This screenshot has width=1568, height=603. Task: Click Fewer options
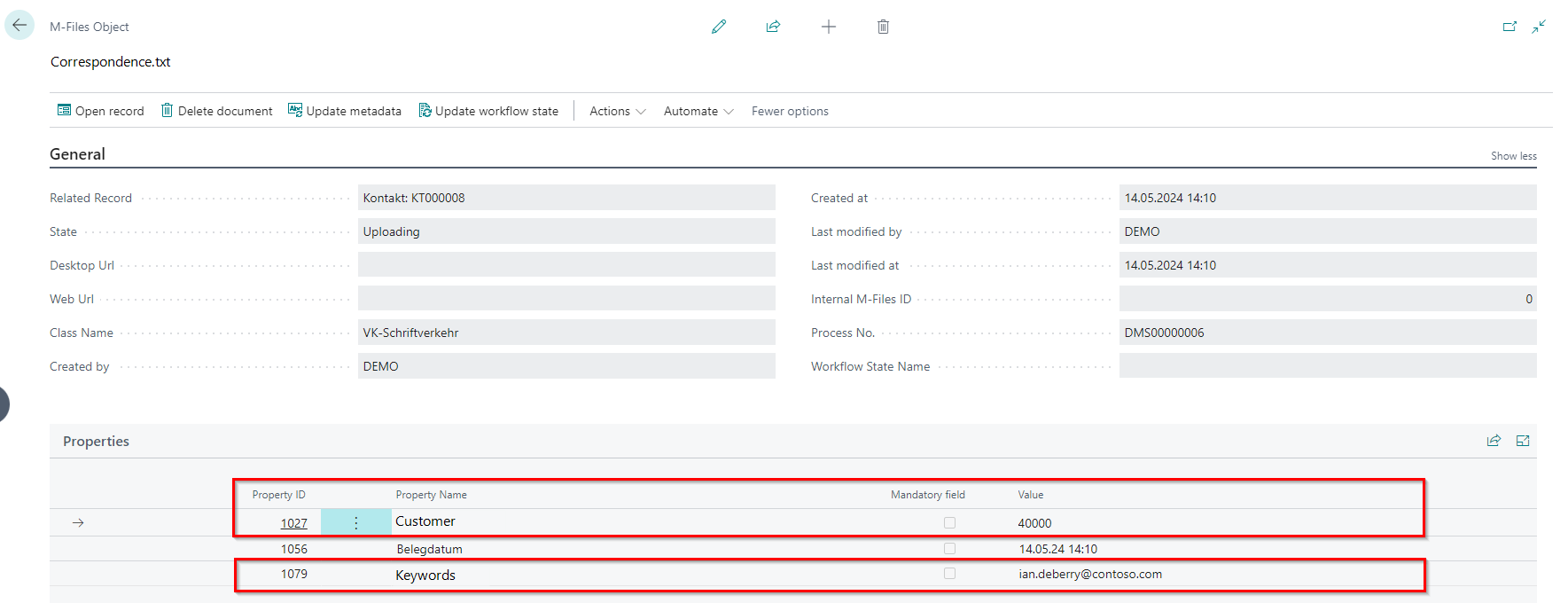point(790,111)
